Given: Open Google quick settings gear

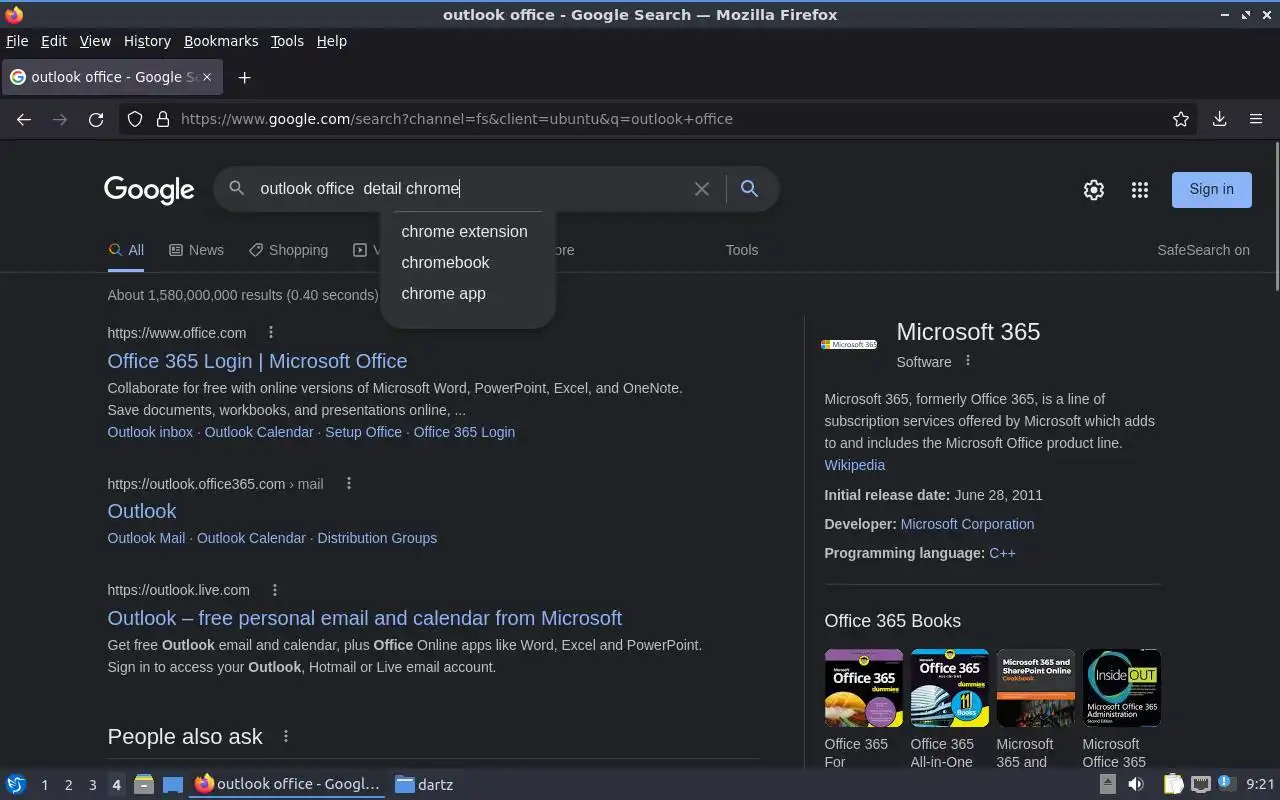Looking at the screenshot, I should click(1094, 190).
